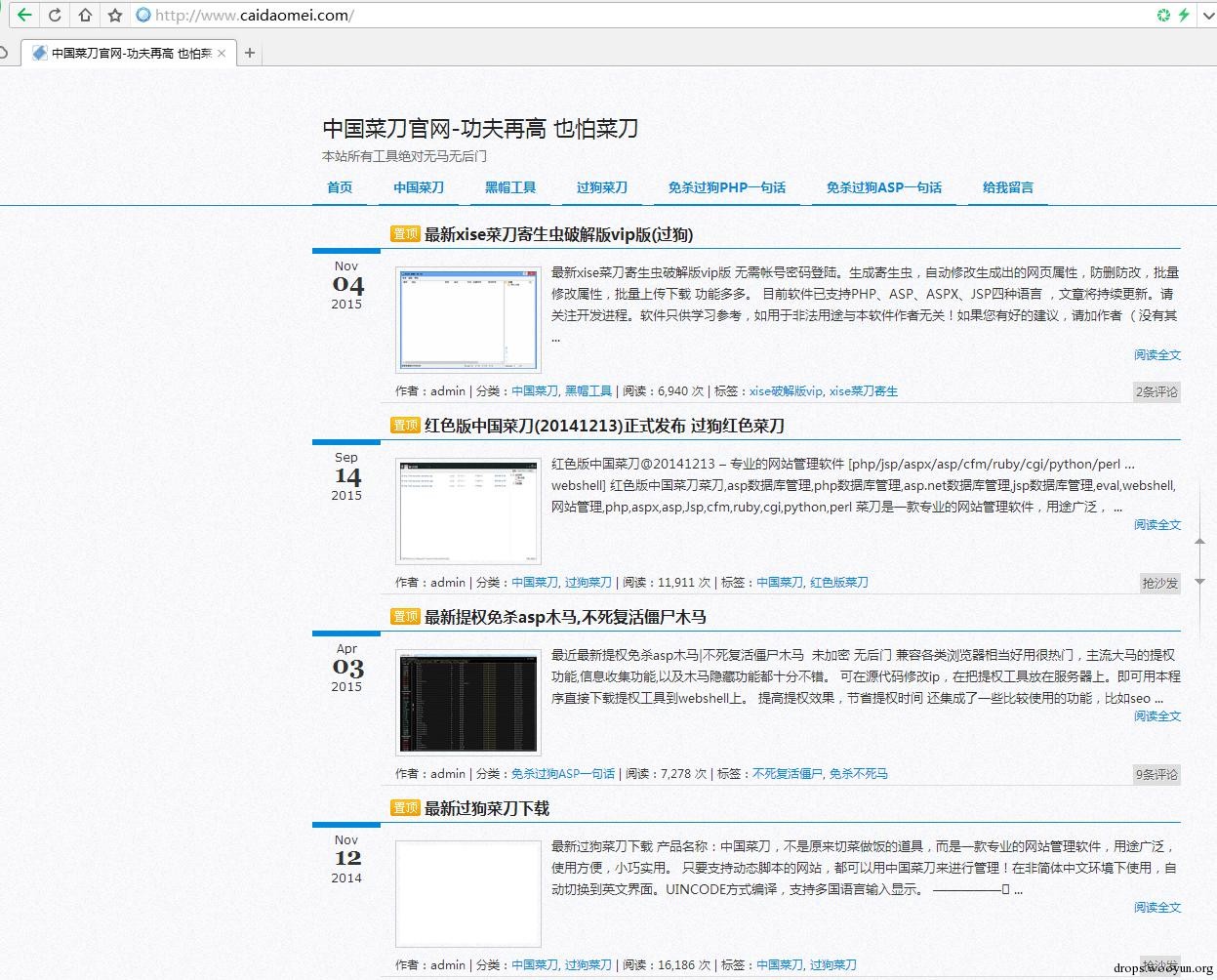Click the 2条评论 comments button
This screenshot has height=980, width=1217.
[1156, 391]
